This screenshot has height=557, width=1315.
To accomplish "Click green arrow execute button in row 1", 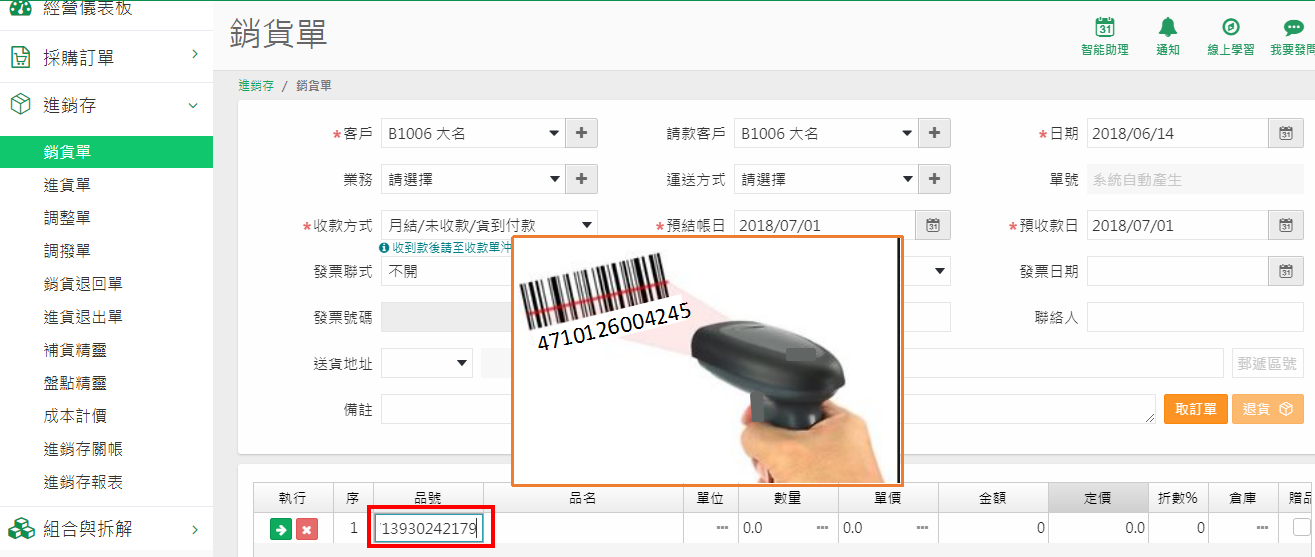I will pyautogui.click(x=280, y=528).
